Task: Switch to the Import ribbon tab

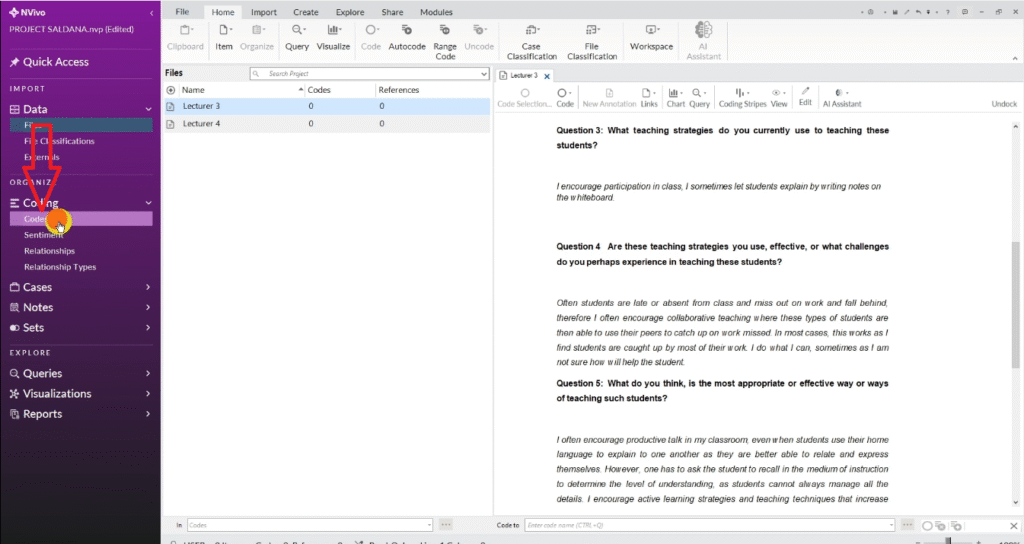Action: point(264,12)
